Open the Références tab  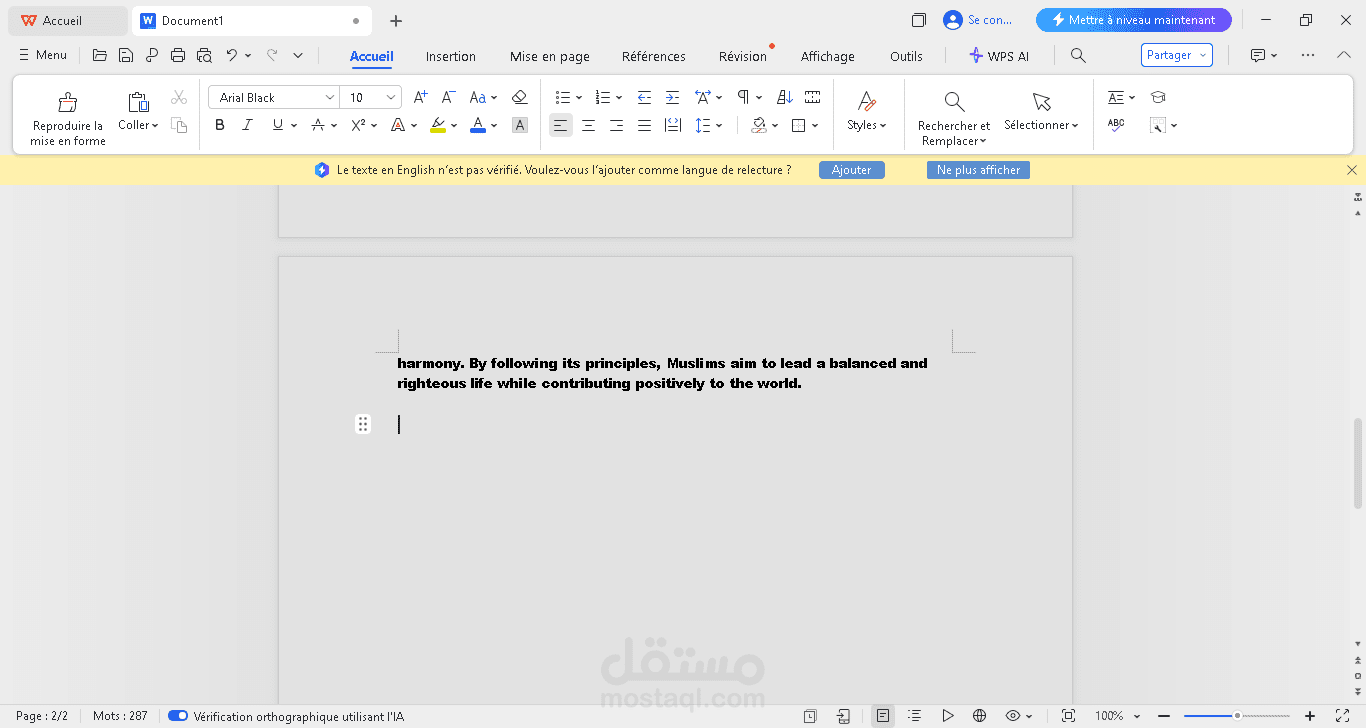654,56
